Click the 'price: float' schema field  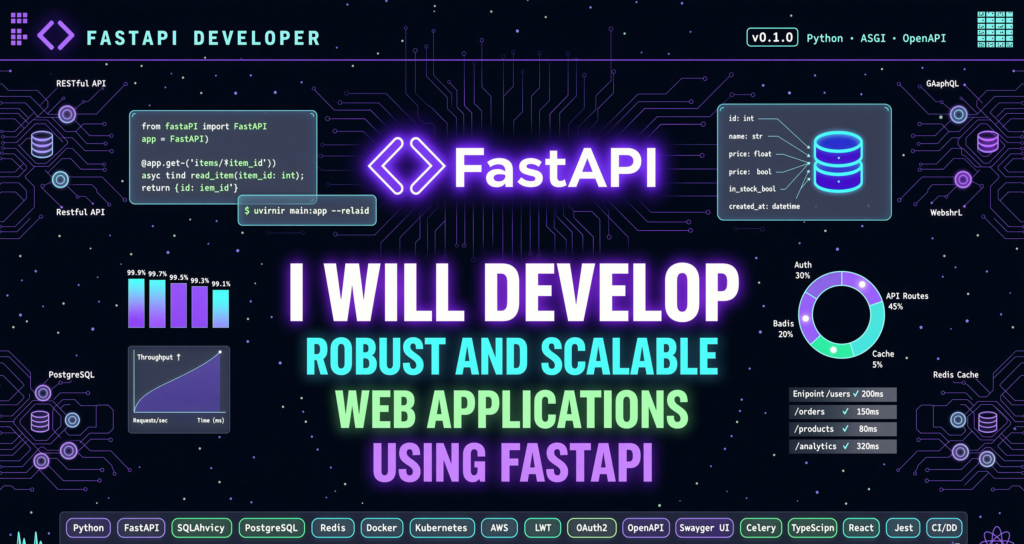[x=750, y=154]
